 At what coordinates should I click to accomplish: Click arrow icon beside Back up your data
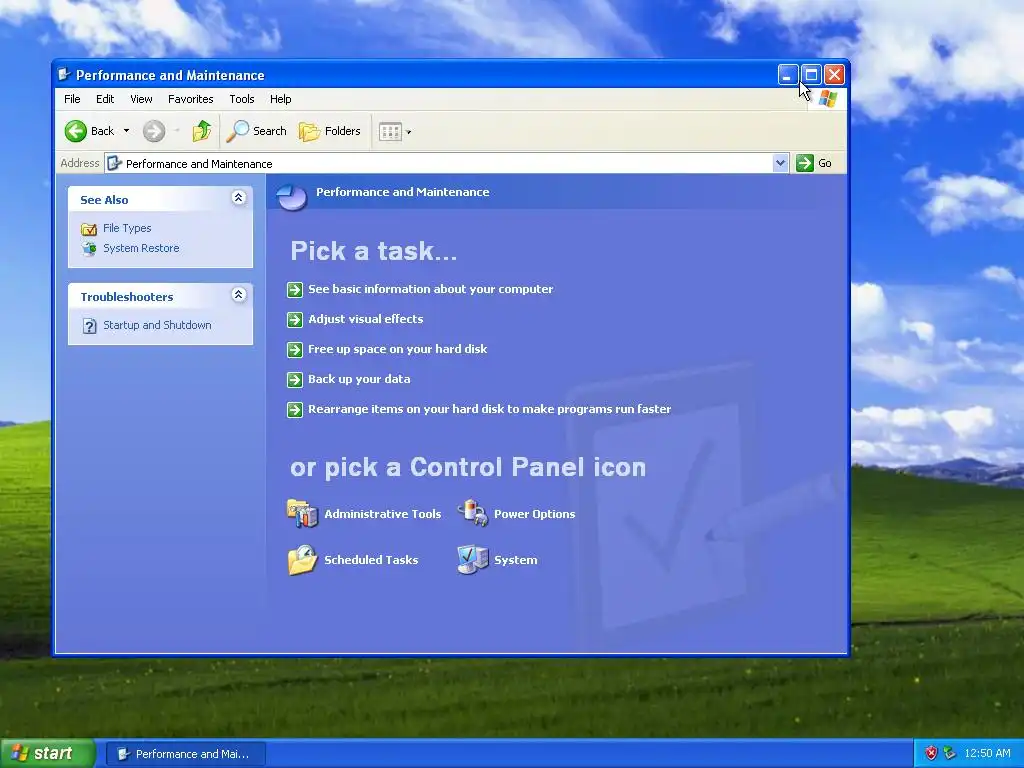(x=295, y=380)
